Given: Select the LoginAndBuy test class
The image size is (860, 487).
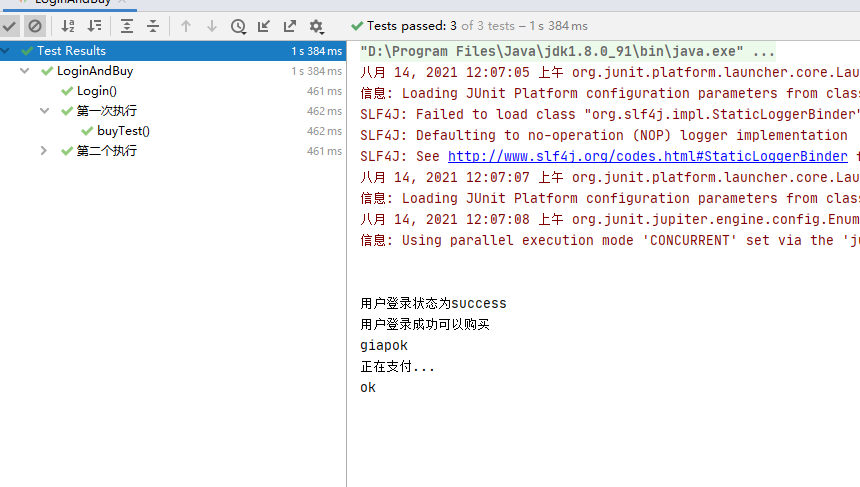Looking at the screenshot, I should [x=95, y=71].
